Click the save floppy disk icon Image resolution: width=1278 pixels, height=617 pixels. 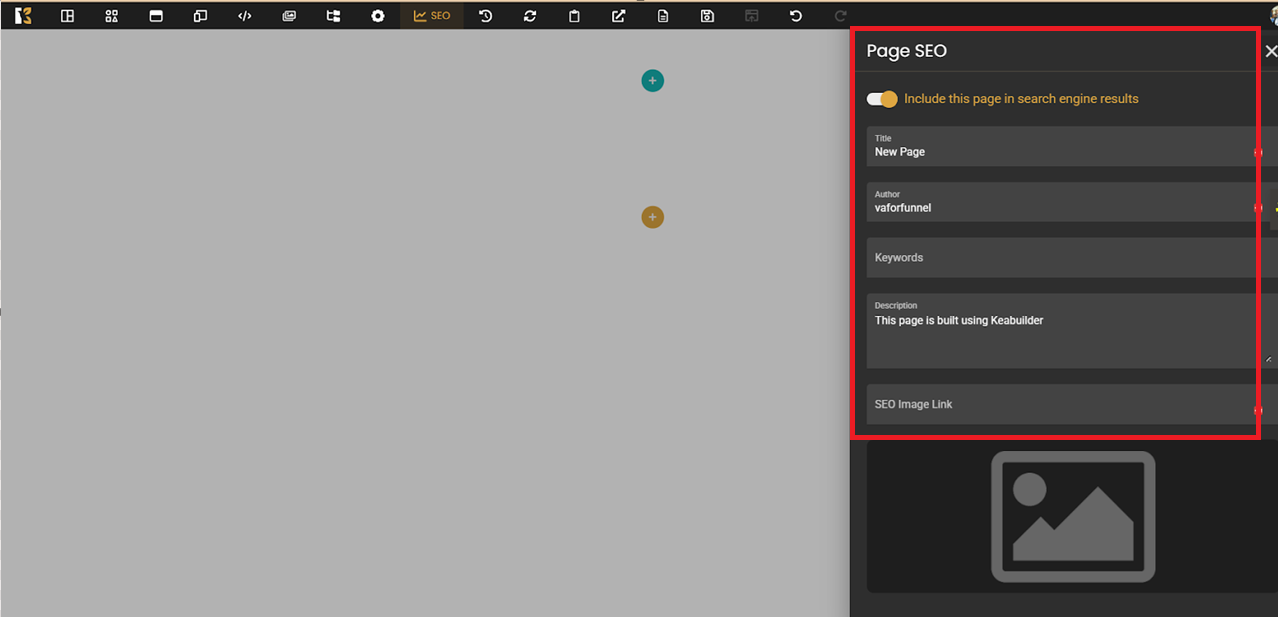click(x=707, y=16)
